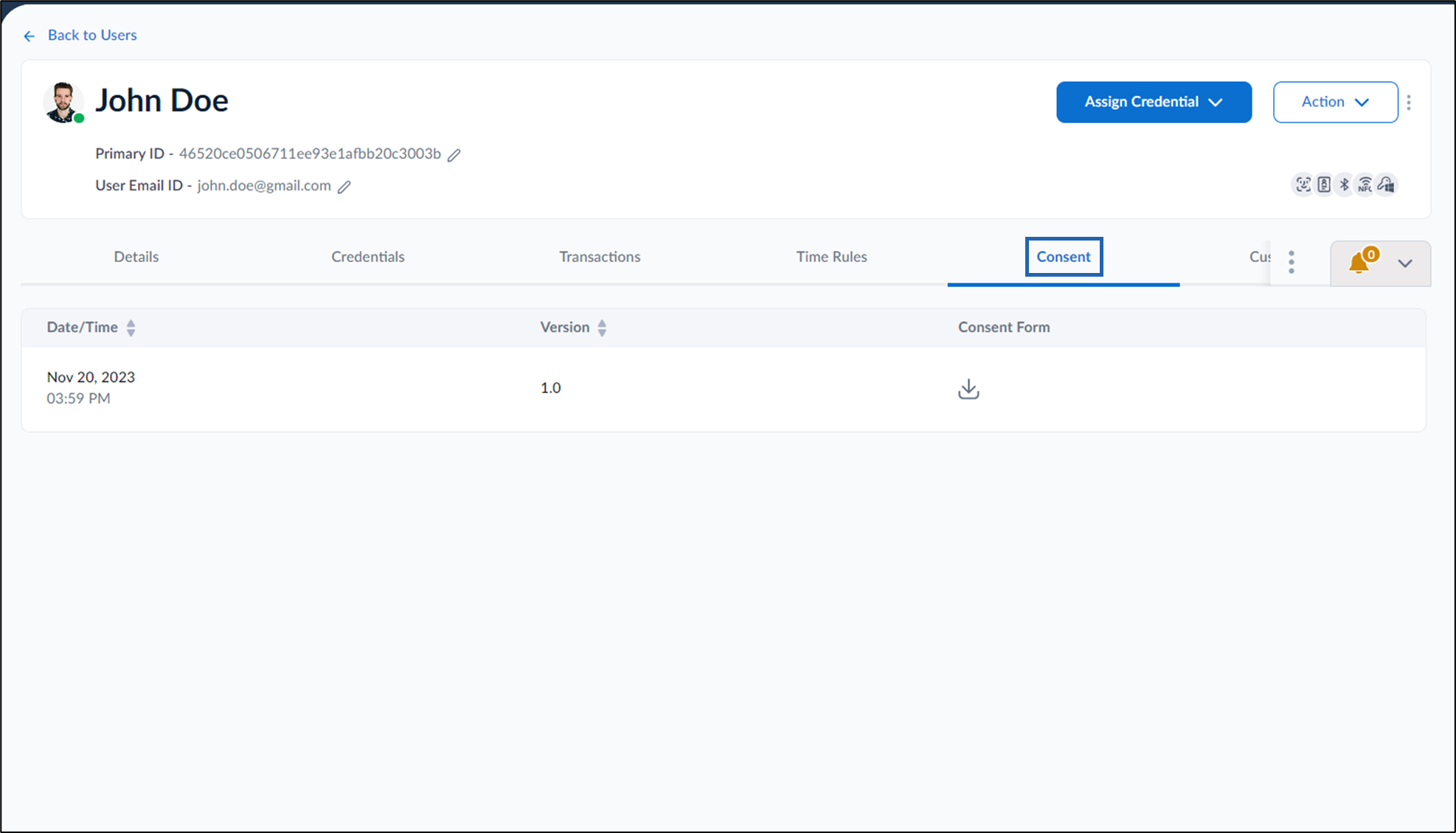Viewport: 1456px width, 833px height.
Task: Open the more tabs vertical dots menu
Action: pos(1292,262)
